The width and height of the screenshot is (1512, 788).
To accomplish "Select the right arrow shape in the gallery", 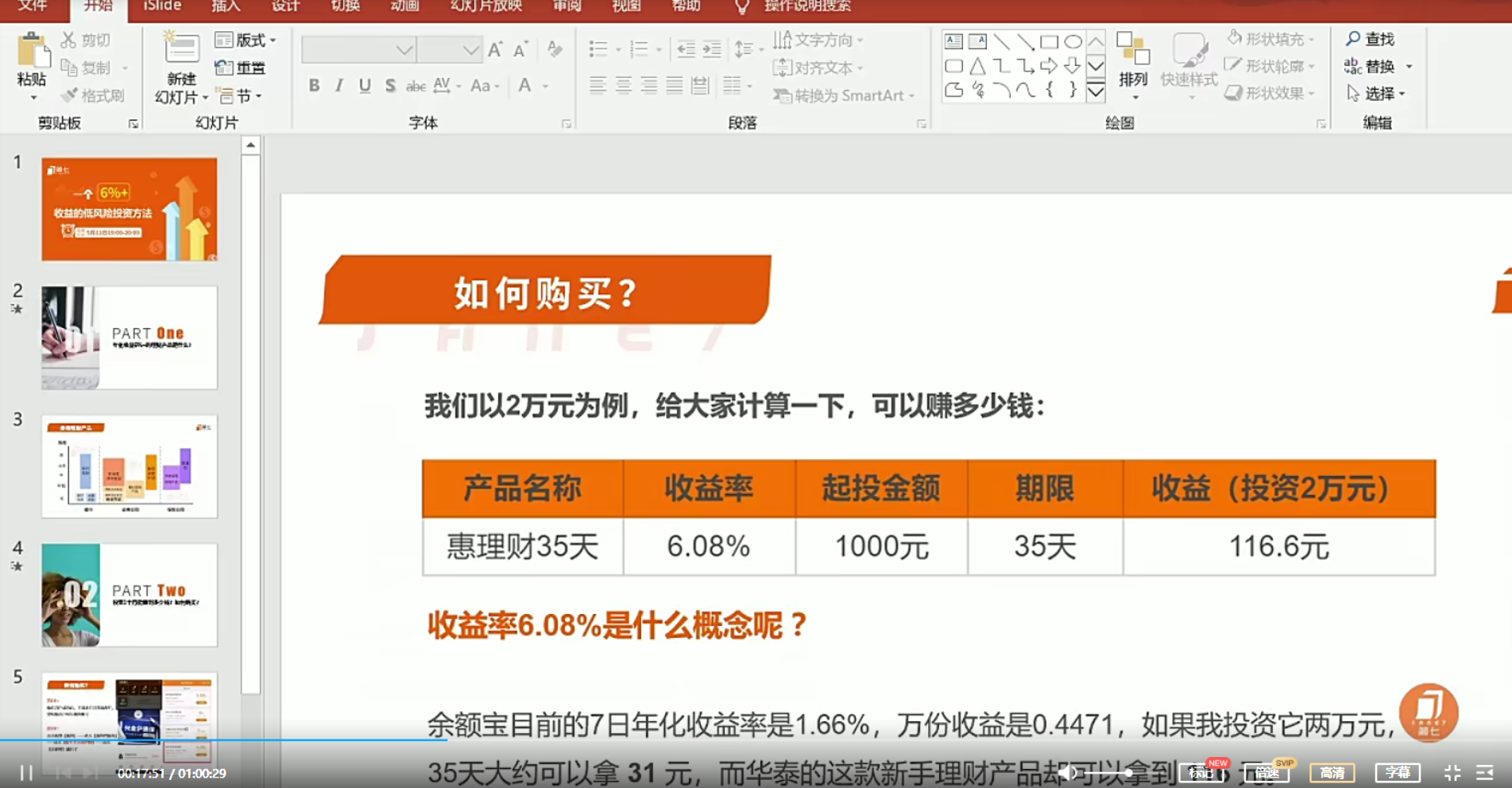I will click(1049, 66).
